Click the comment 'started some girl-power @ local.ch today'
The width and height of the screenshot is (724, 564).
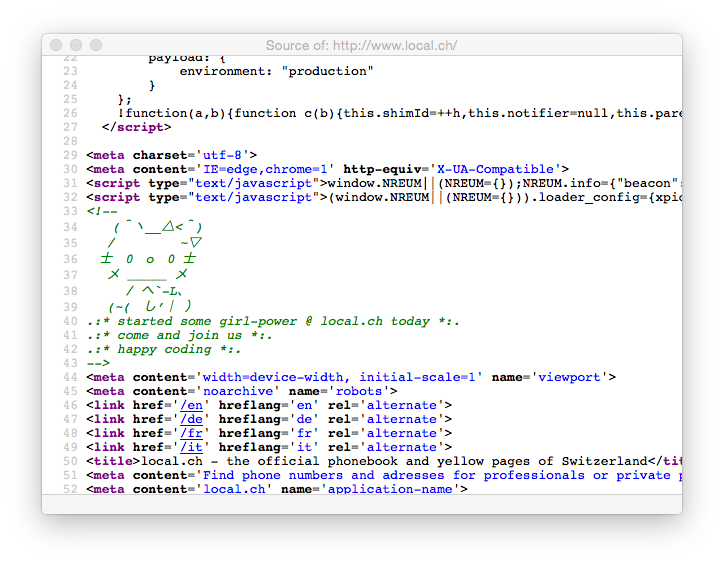tap(273, 321)
